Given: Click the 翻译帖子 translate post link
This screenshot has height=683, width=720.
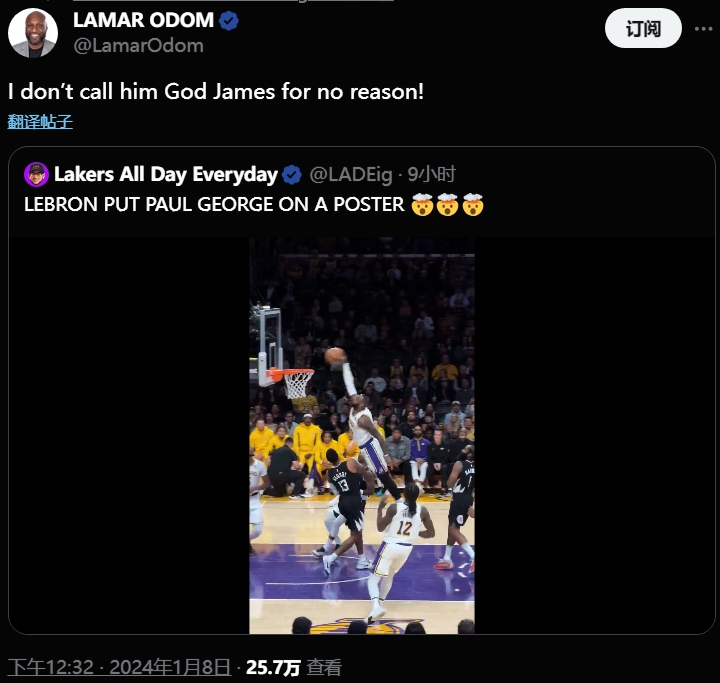Looking at the screenshot, I should (40, 122).
